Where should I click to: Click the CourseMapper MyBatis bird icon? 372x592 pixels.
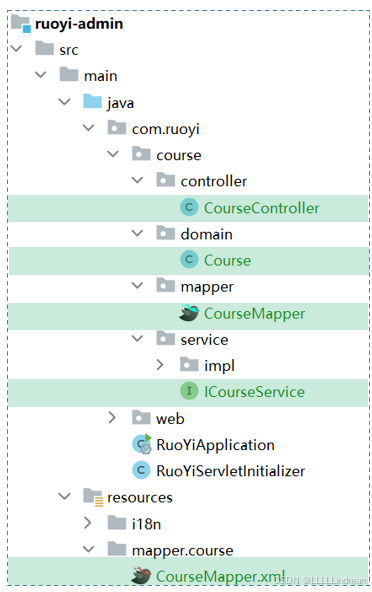point(189,313)
